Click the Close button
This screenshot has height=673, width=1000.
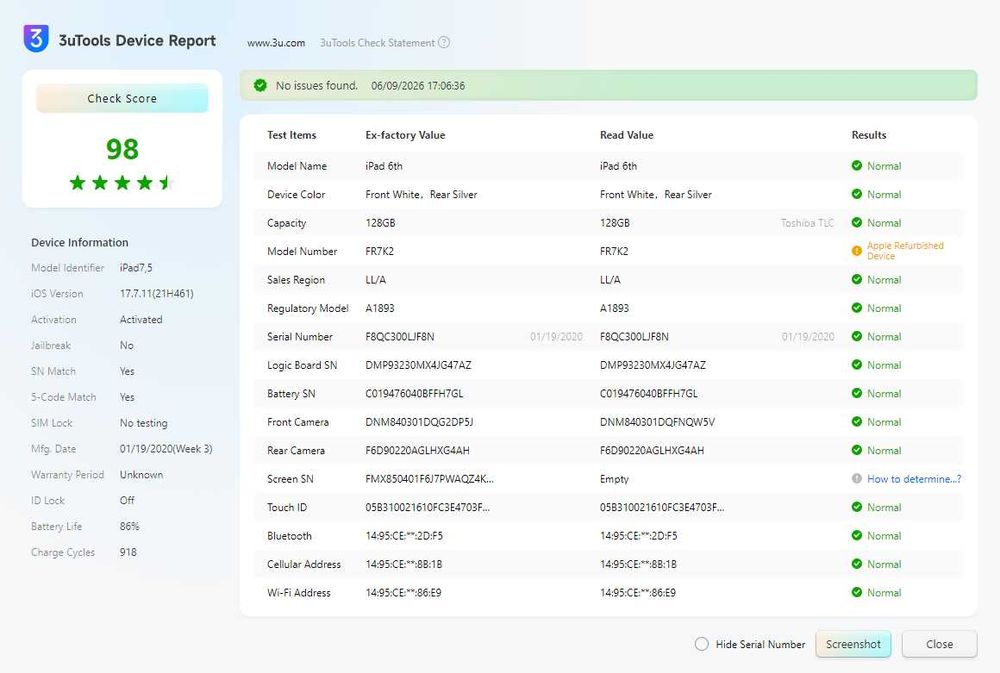coord(939,644)
